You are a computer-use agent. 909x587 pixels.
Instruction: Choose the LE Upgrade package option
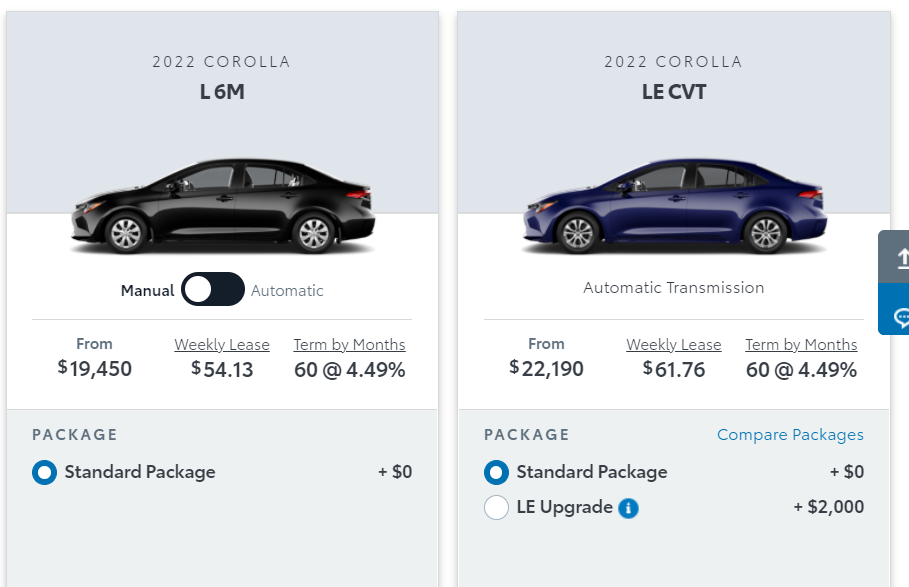coord(497,507)
